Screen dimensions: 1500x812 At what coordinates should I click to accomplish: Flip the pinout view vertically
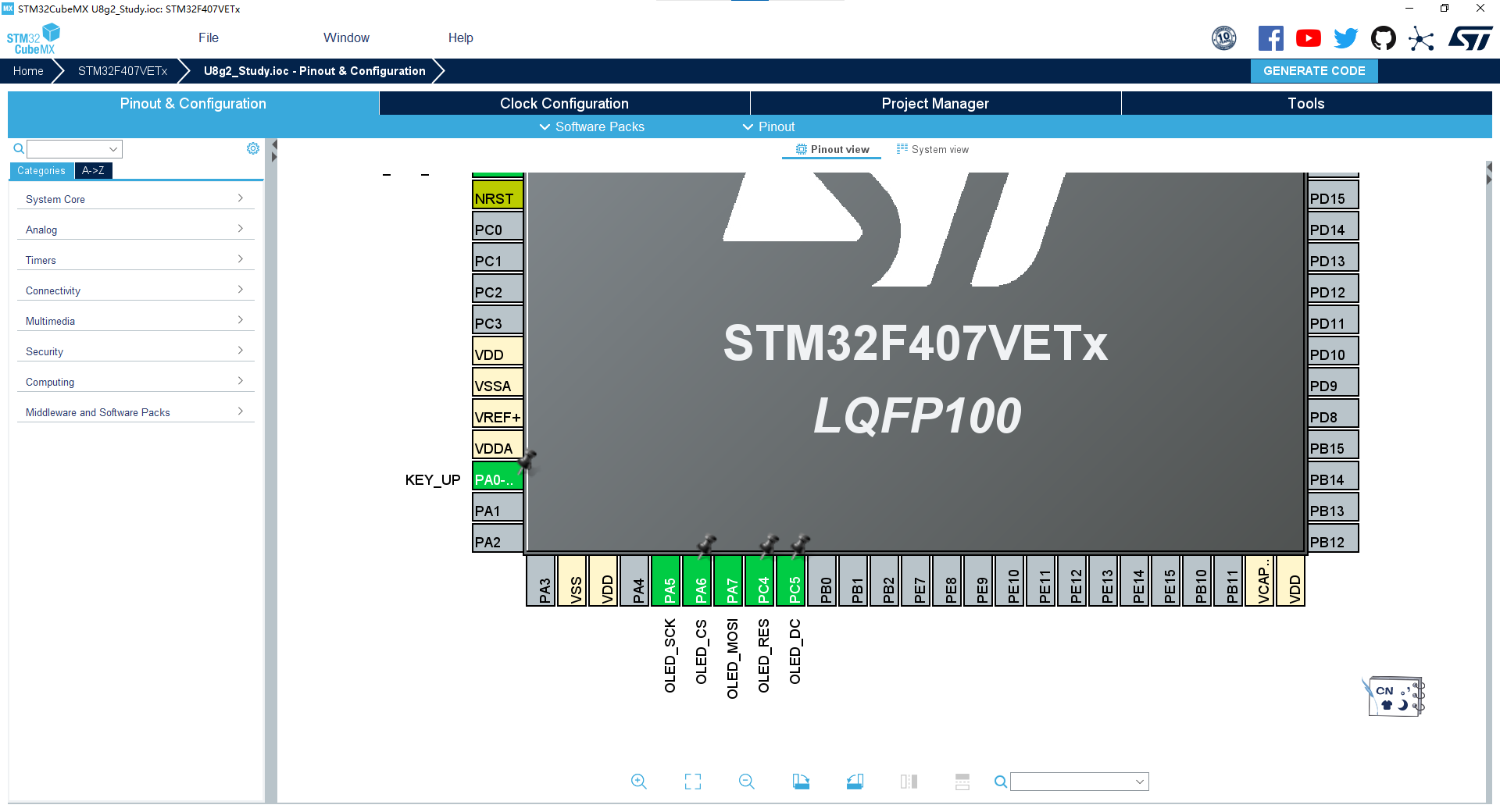pos(962,782)
